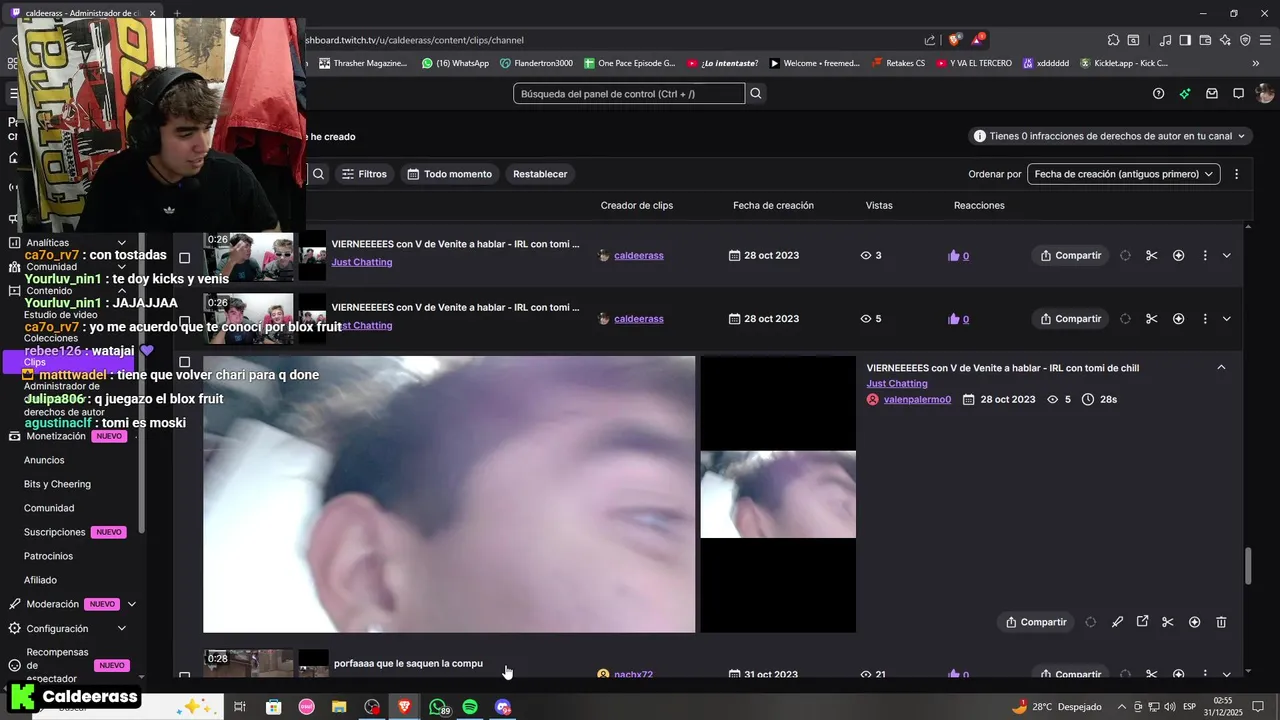1280x720 pixels.
Task: Click the Restablecer button
Action: [x=540, y=174]
